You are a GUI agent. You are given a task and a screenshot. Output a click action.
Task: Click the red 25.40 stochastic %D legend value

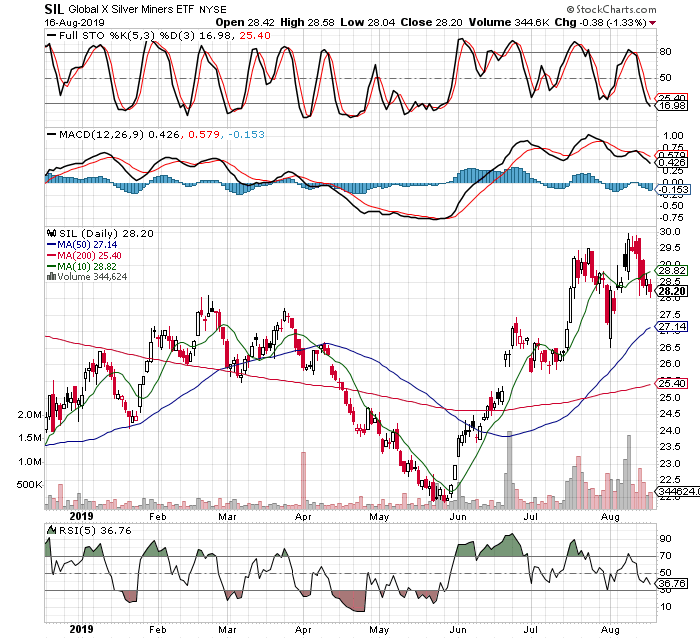(x=255, y=35)
